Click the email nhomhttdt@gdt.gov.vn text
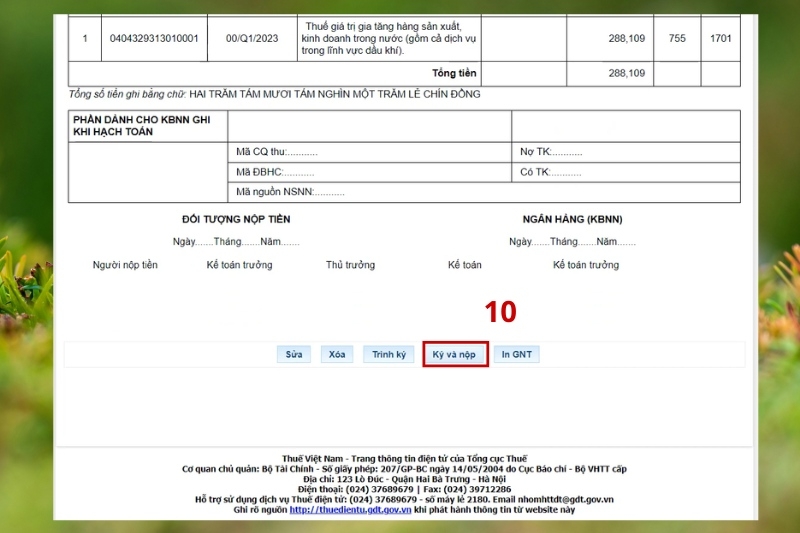The image size is (800, 533). pyautogui.click(x=566, y=499)
